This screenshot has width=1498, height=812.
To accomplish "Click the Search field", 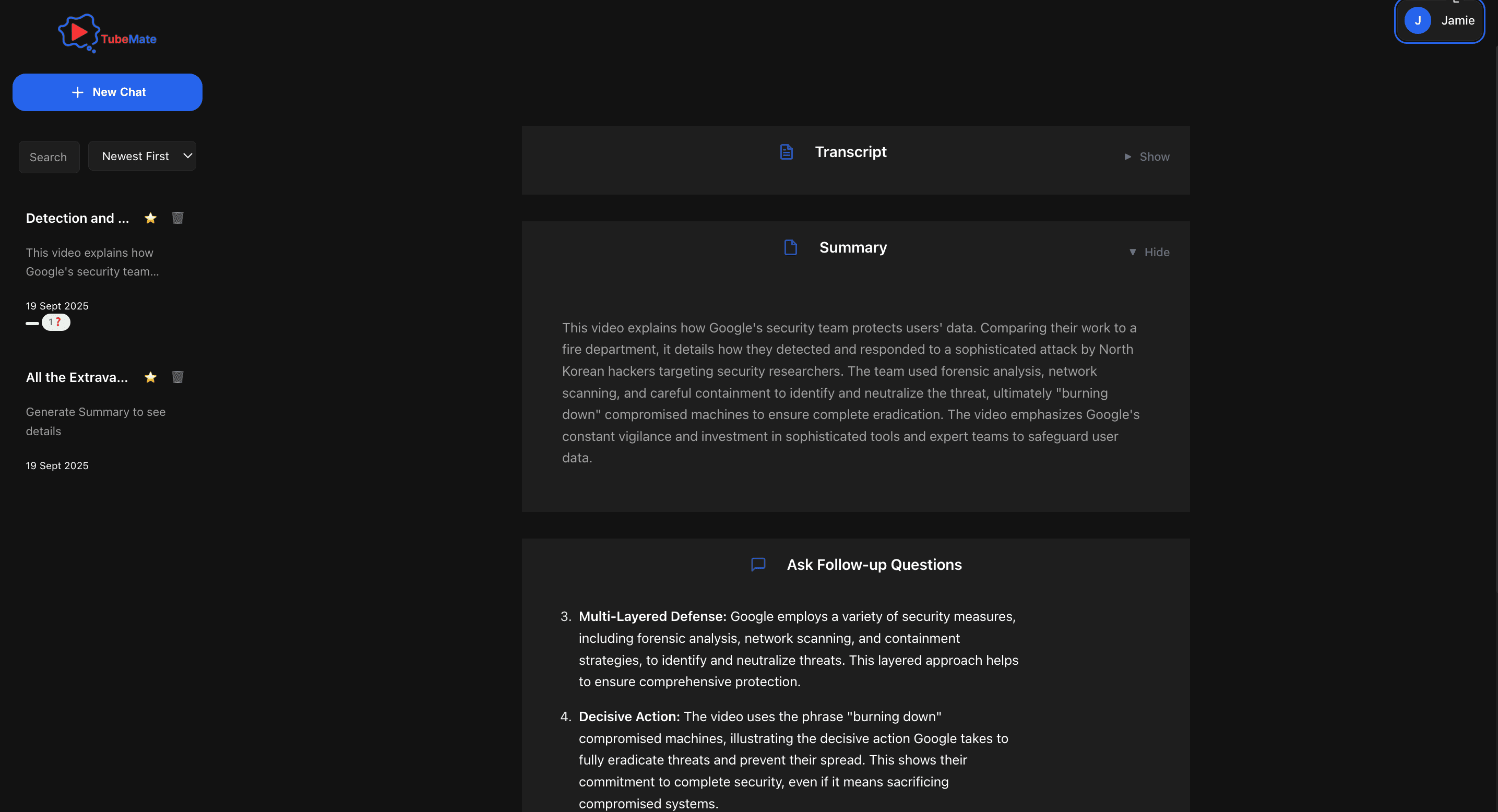I will pos(48,157).
